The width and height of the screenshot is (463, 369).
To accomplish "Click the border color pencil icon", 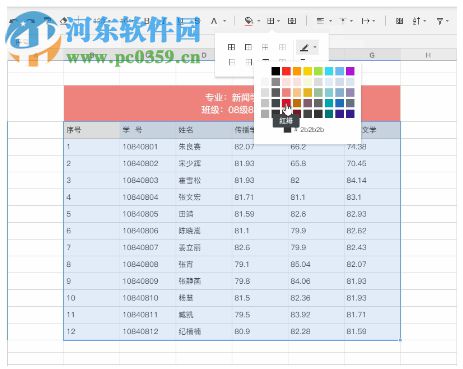I will click(303, 48).
